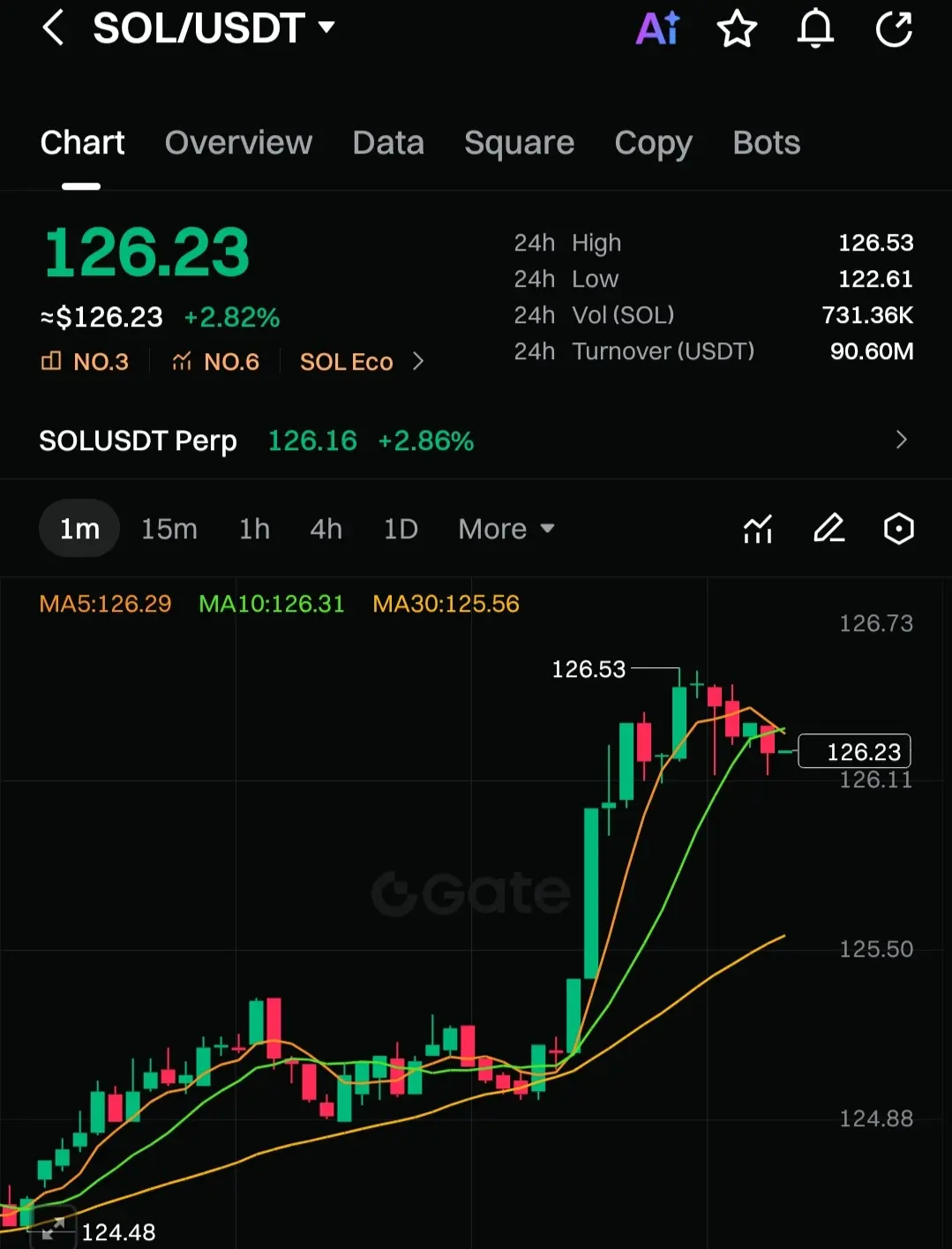Tap the 126.53 high label on chart
The height and width of the screenshot is (1249, 952).
coord(588,669)
